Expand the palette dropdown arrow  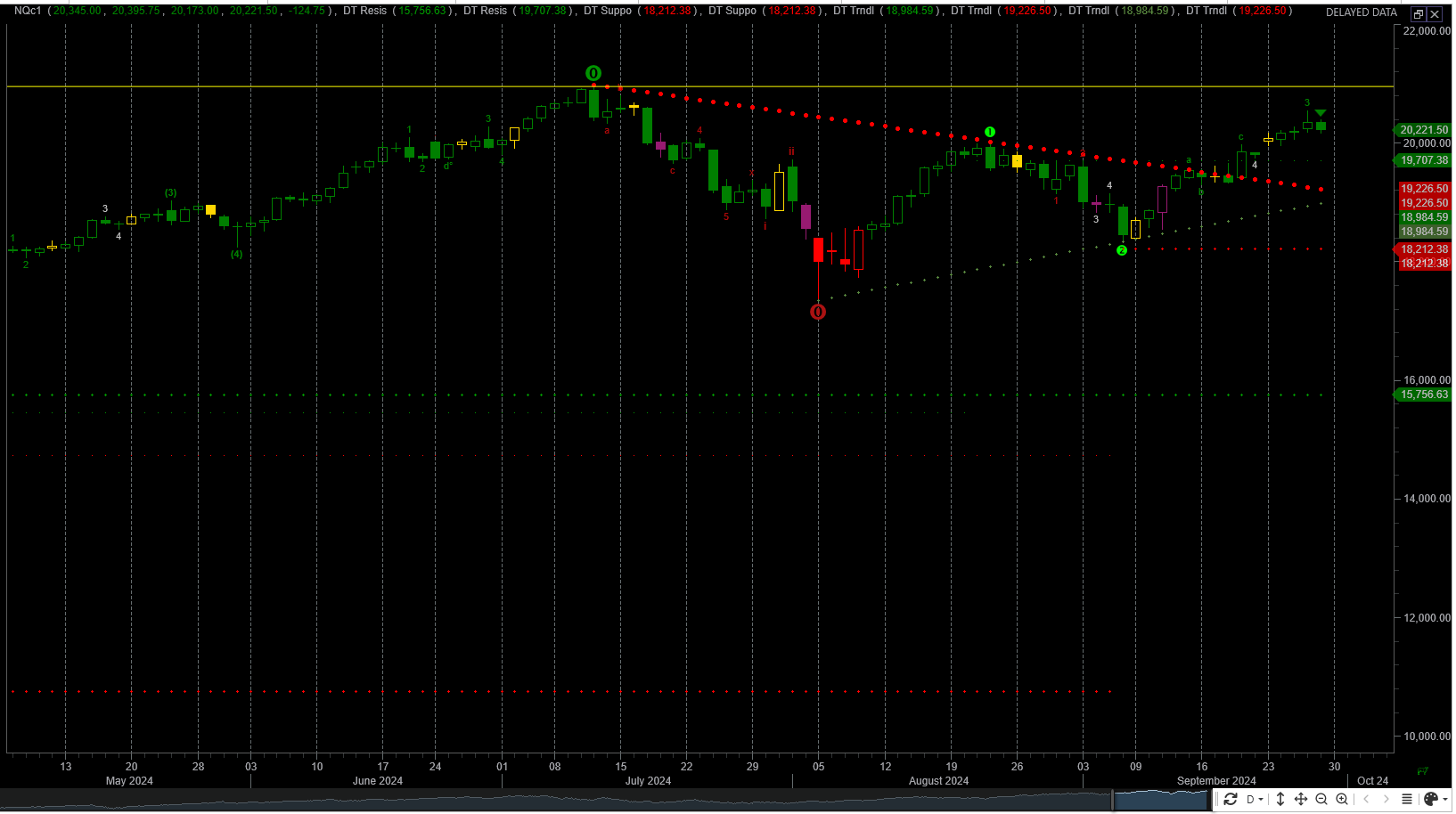point(1444,799)
